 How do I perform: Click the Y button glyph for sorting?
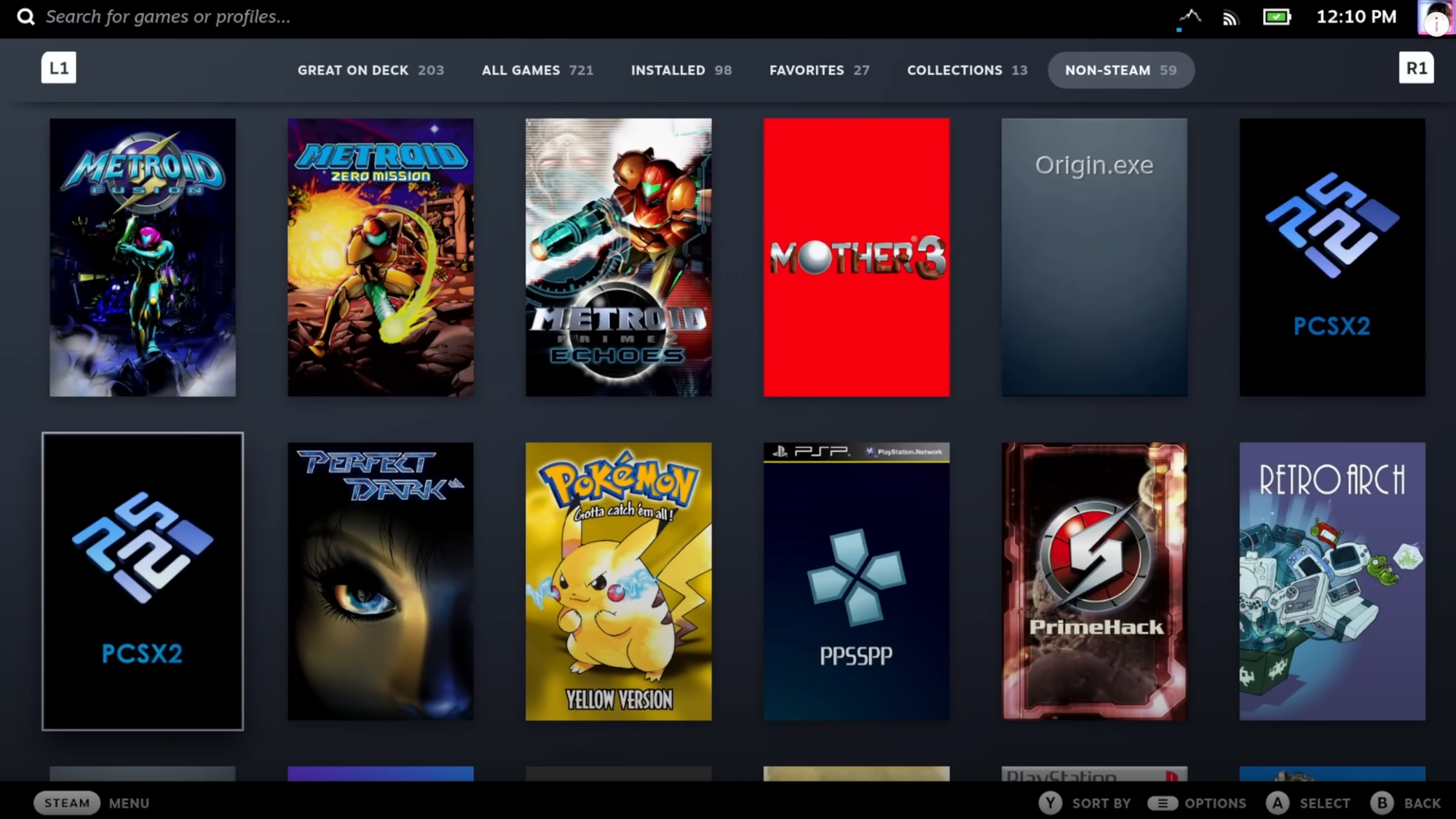(x=1050, y=803)
